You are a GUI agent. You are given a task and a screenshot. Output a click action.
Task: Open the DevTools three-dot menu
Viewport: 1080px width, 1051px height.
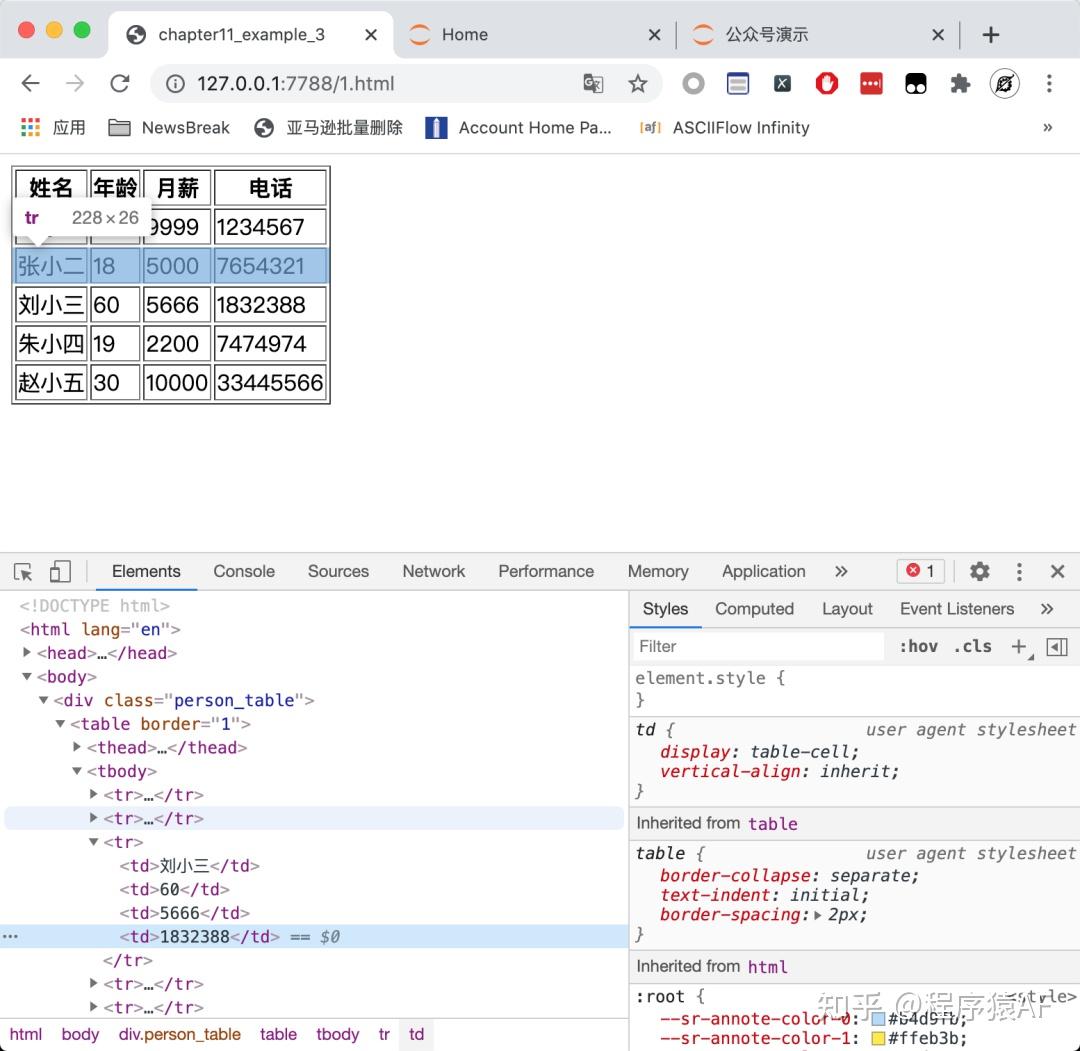coord(1018,571)
